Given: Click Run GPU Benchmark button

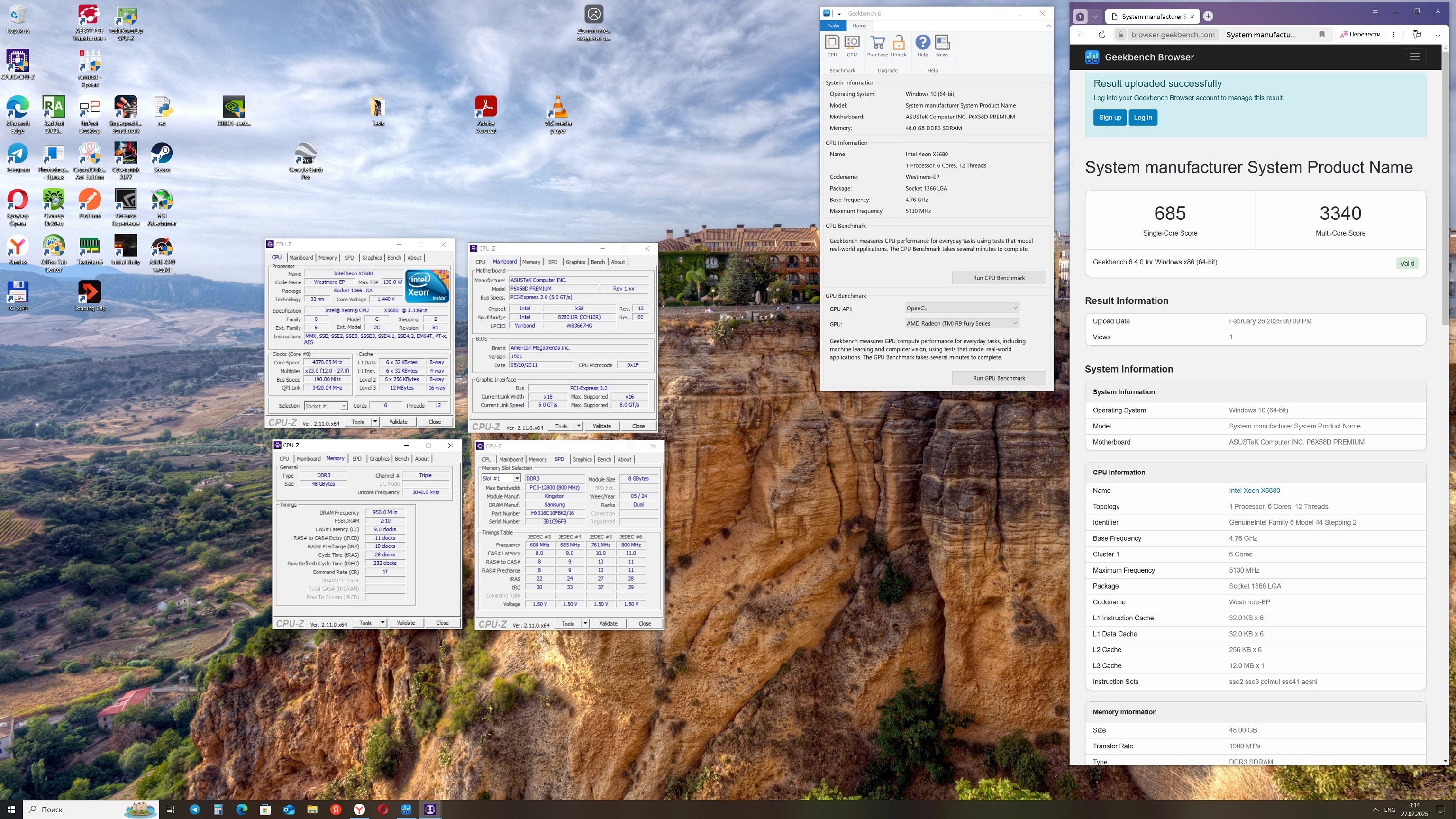Looking at the screenshot, I should (999, 378).
